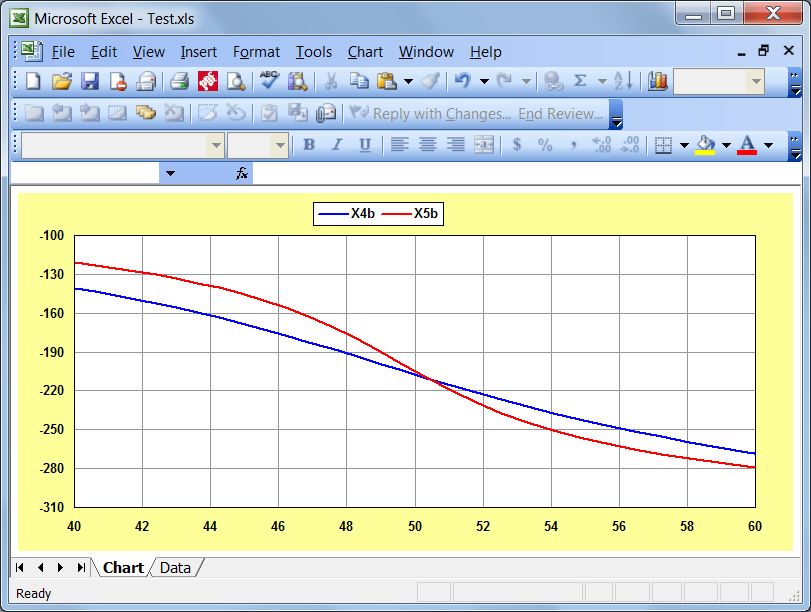Center align text
The height and width of the screenshot is (612, 811).
click(x=427, y=145)
